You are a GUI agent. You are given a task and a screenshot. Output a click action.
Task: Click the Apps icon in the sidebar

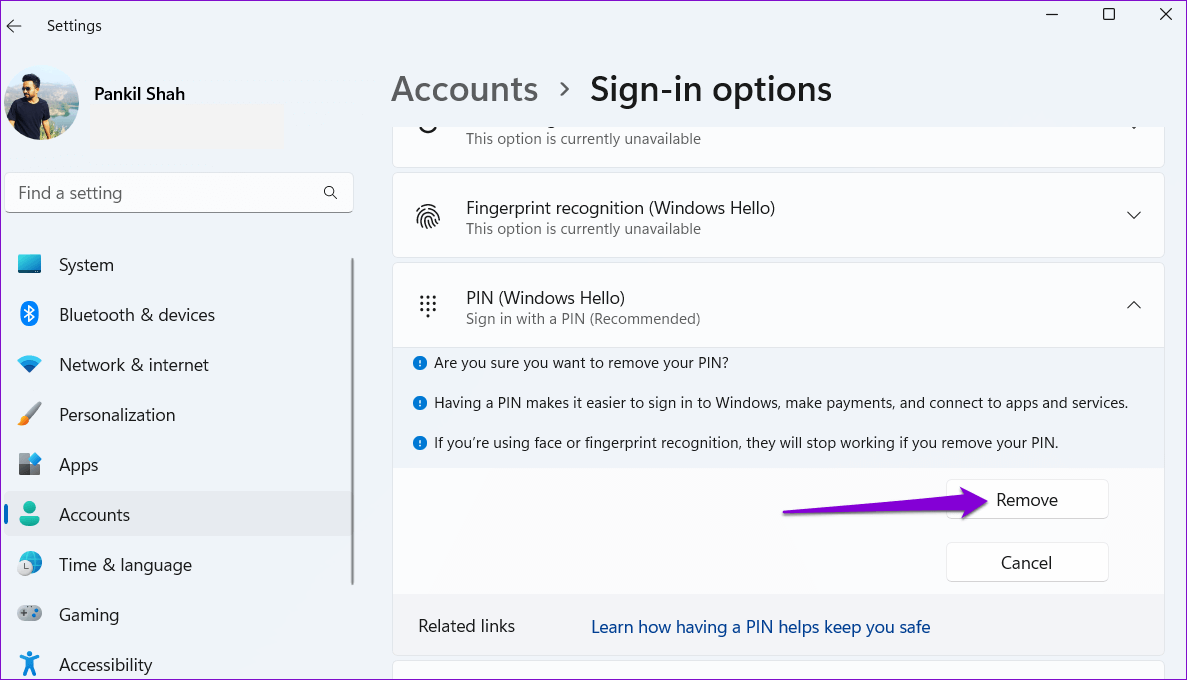pos(30,464)
